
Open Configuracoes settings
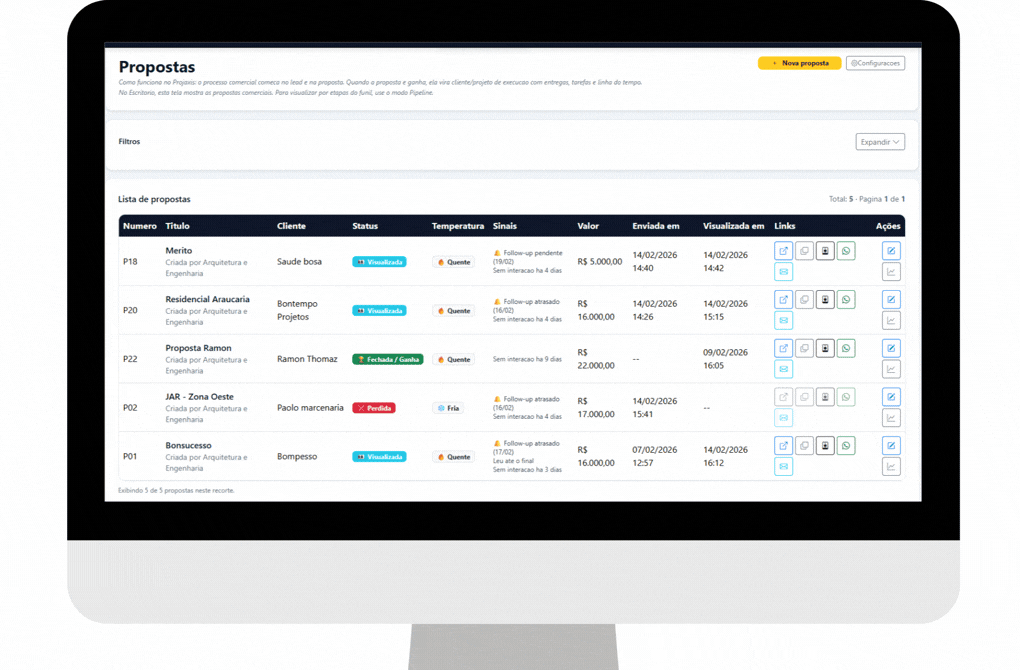pyautogui.click(x=875, y=63)
